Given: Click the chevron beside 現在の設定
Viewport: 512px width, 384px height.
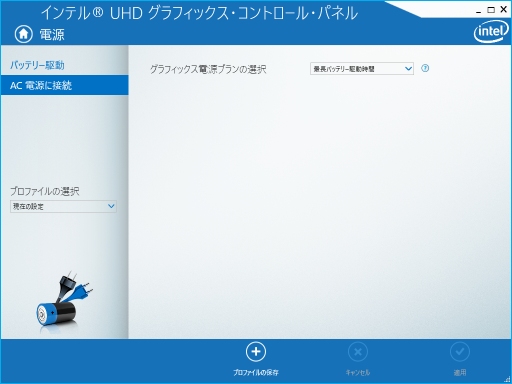Looking at the screenshot, I should pyautogui.click(x=111, y=206).
